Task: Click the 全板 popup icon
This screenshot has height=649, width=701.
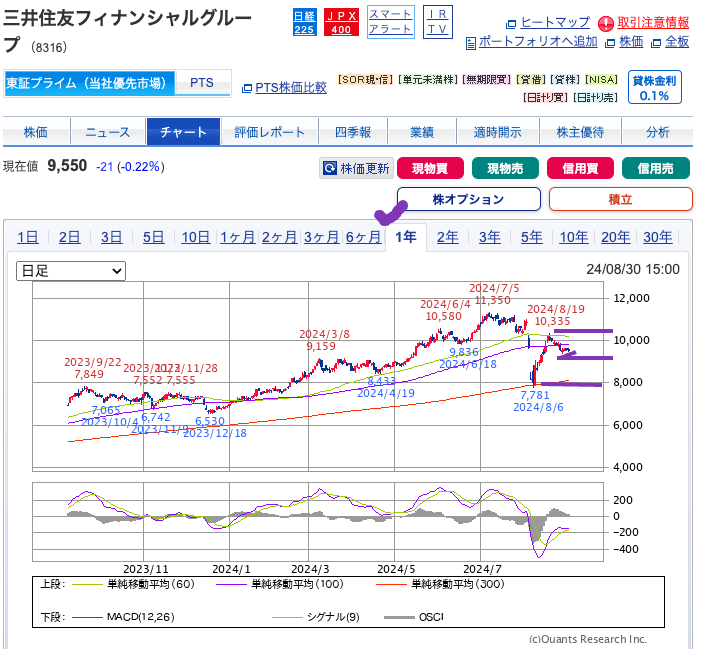Action: [656, 43]
